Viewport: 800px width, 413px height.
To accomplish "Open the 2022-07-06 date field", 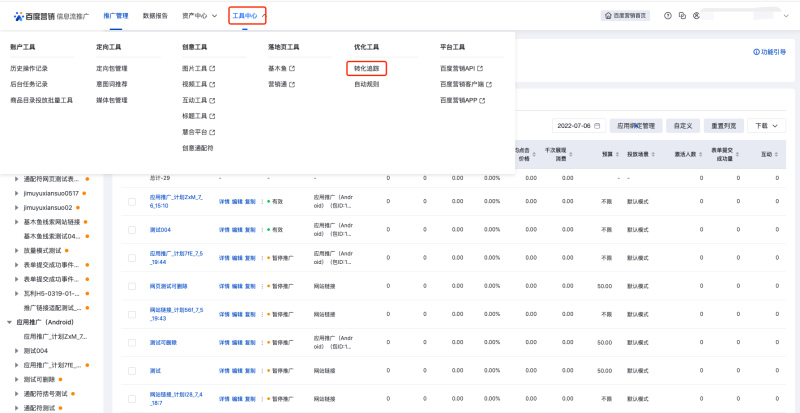I will point(579,126).
